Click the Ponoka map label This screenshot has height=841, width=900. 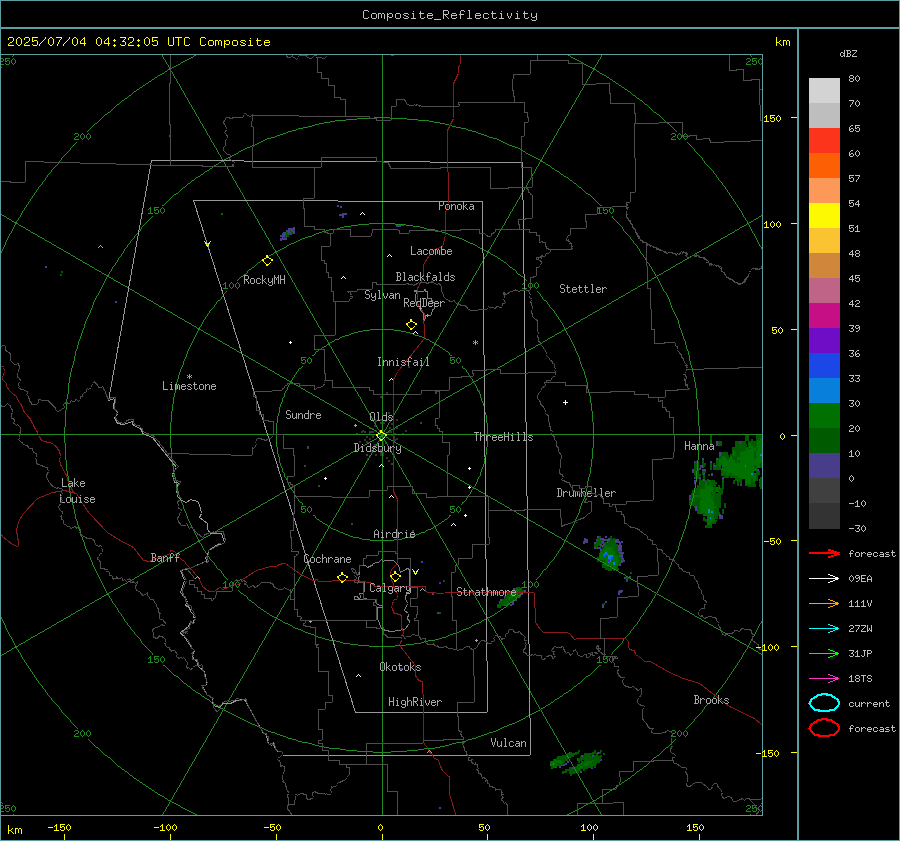pyautogui.click(x=456, y=206)
